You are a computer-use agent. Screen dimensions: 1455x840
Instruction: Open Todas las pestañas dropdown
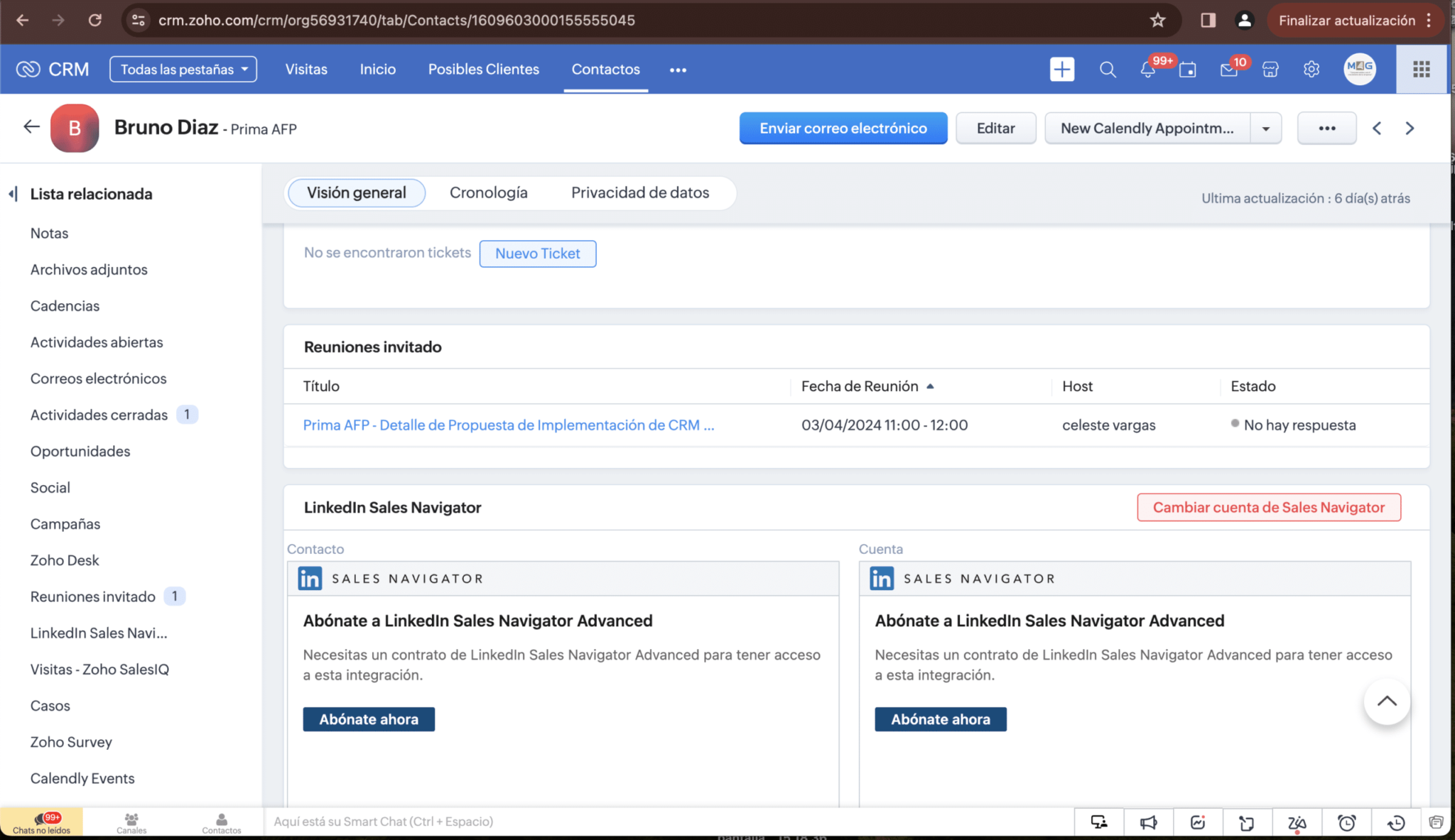183,69
